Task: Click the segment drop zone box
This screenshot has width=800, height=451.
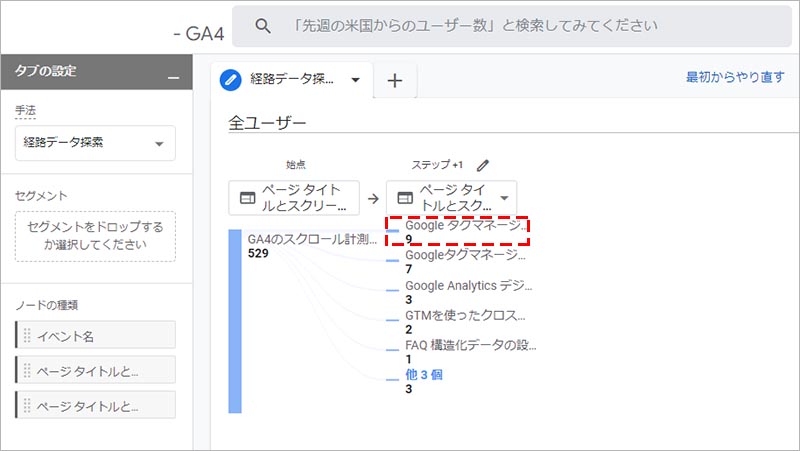Action: click(x=96, y=236)
